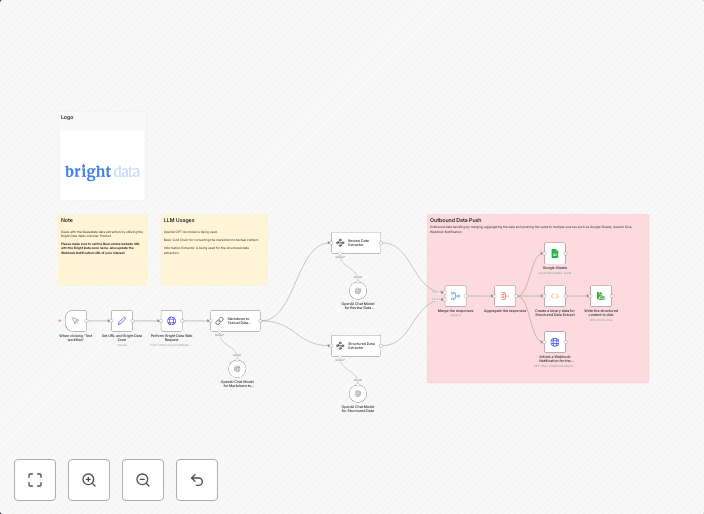Zoom out of the workflow canvas
Image resolution: width=704 pixels, height=514 pixels.
143,480
